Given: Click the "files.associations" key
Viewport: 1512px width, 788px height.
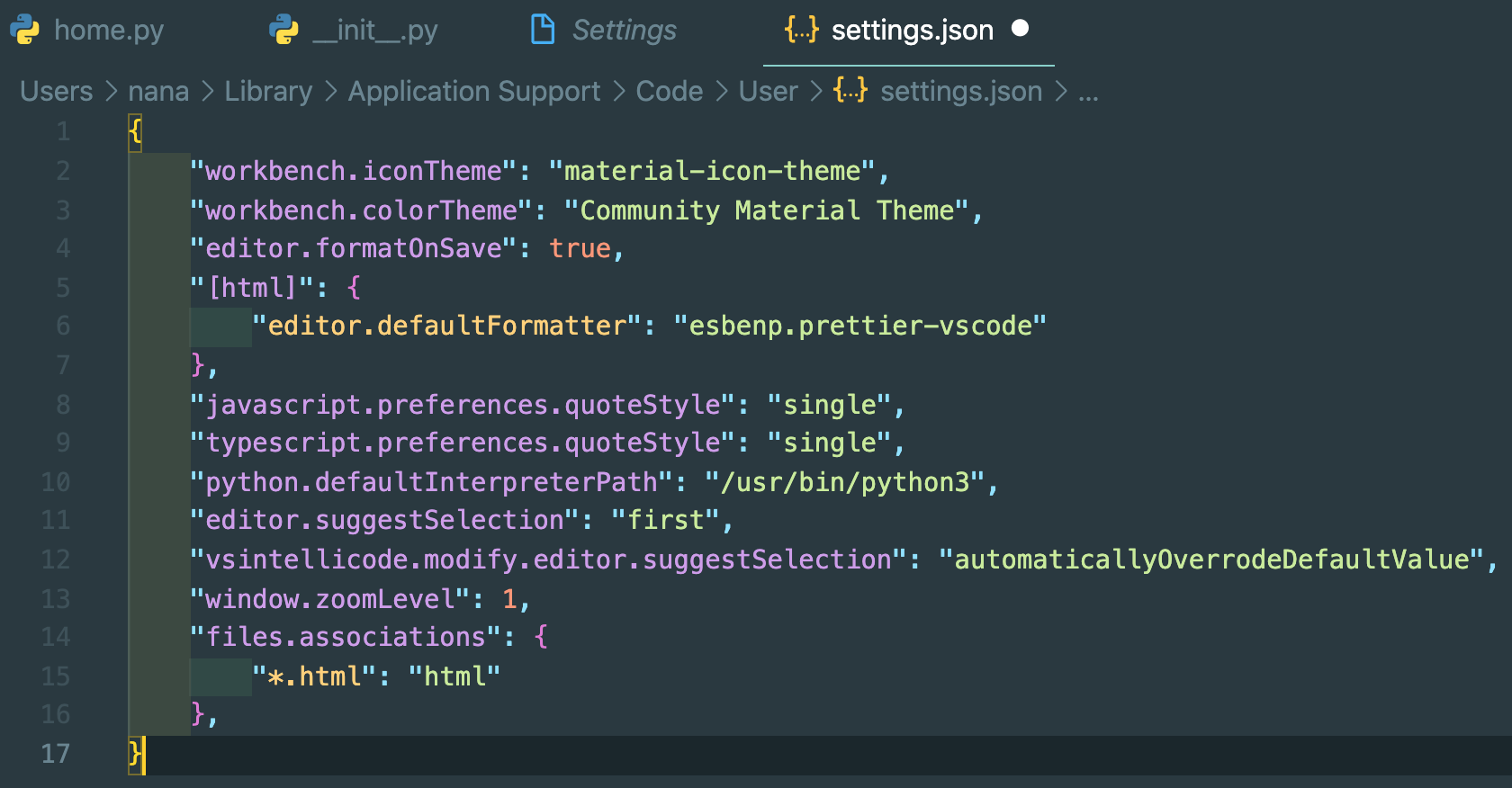Looking at the screenshot, I should [346, 637].
